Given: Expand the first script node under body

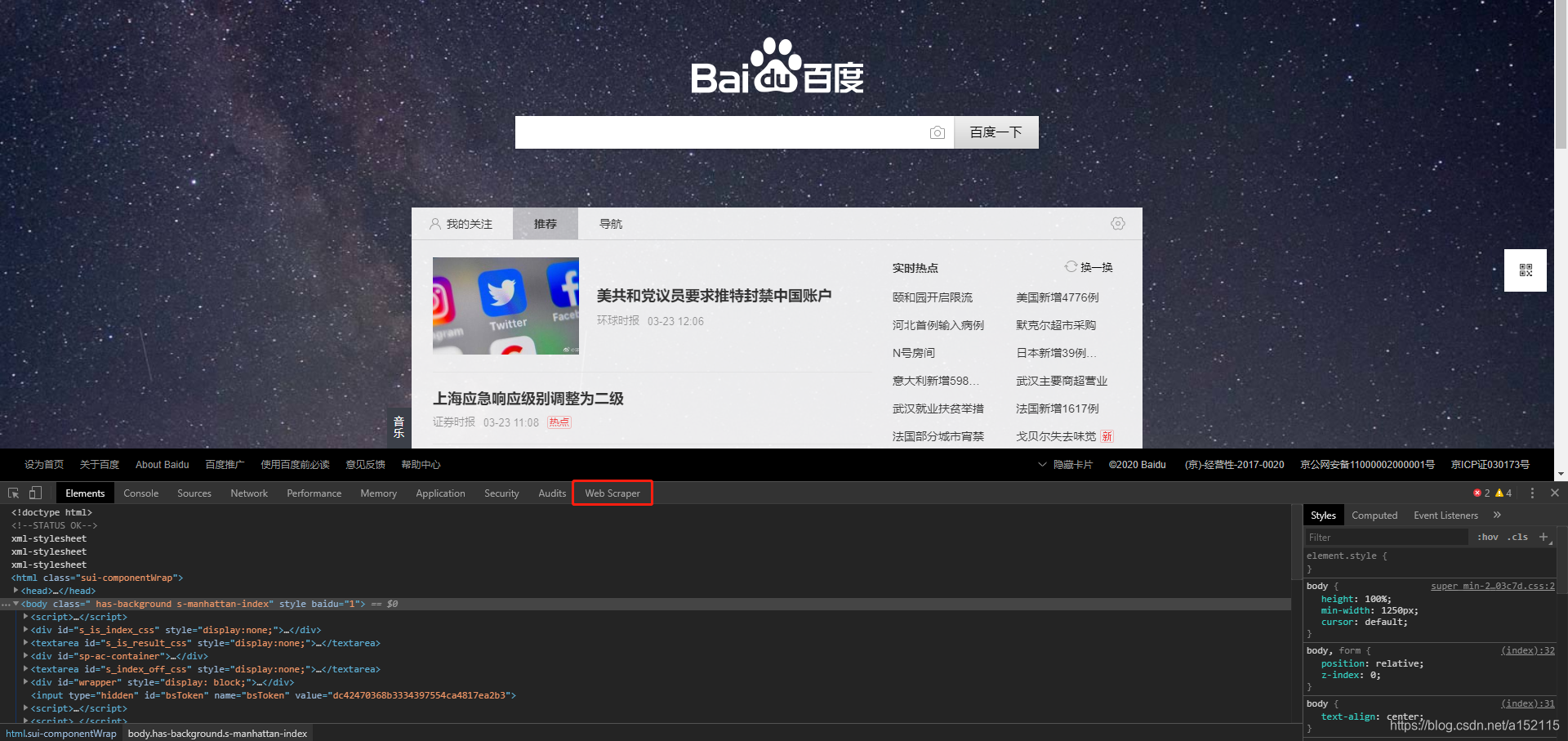Looking at the screenshot, I should pyautogui.click(x=25, y=617).
